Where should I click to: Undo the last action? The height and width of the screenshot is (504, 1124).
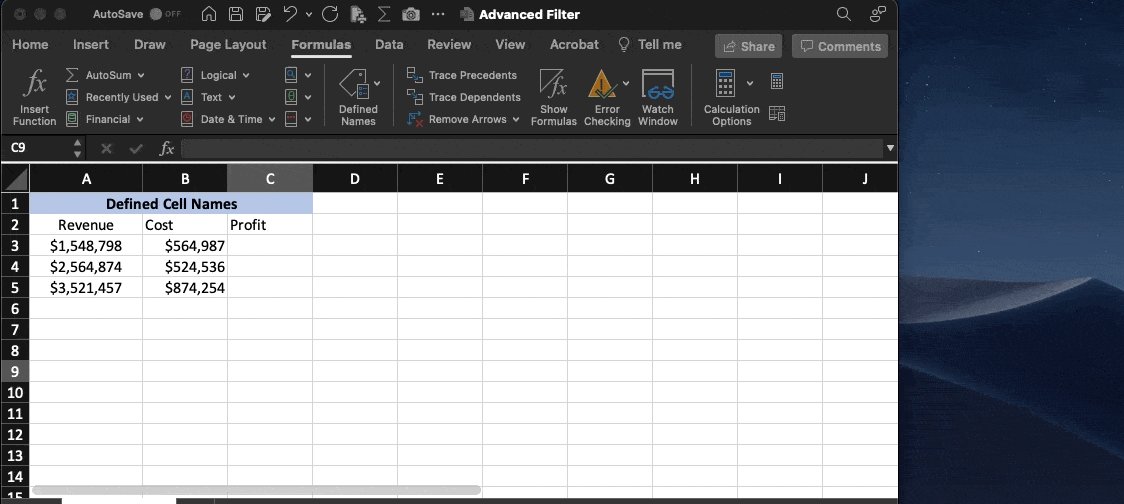click(290, 14)
